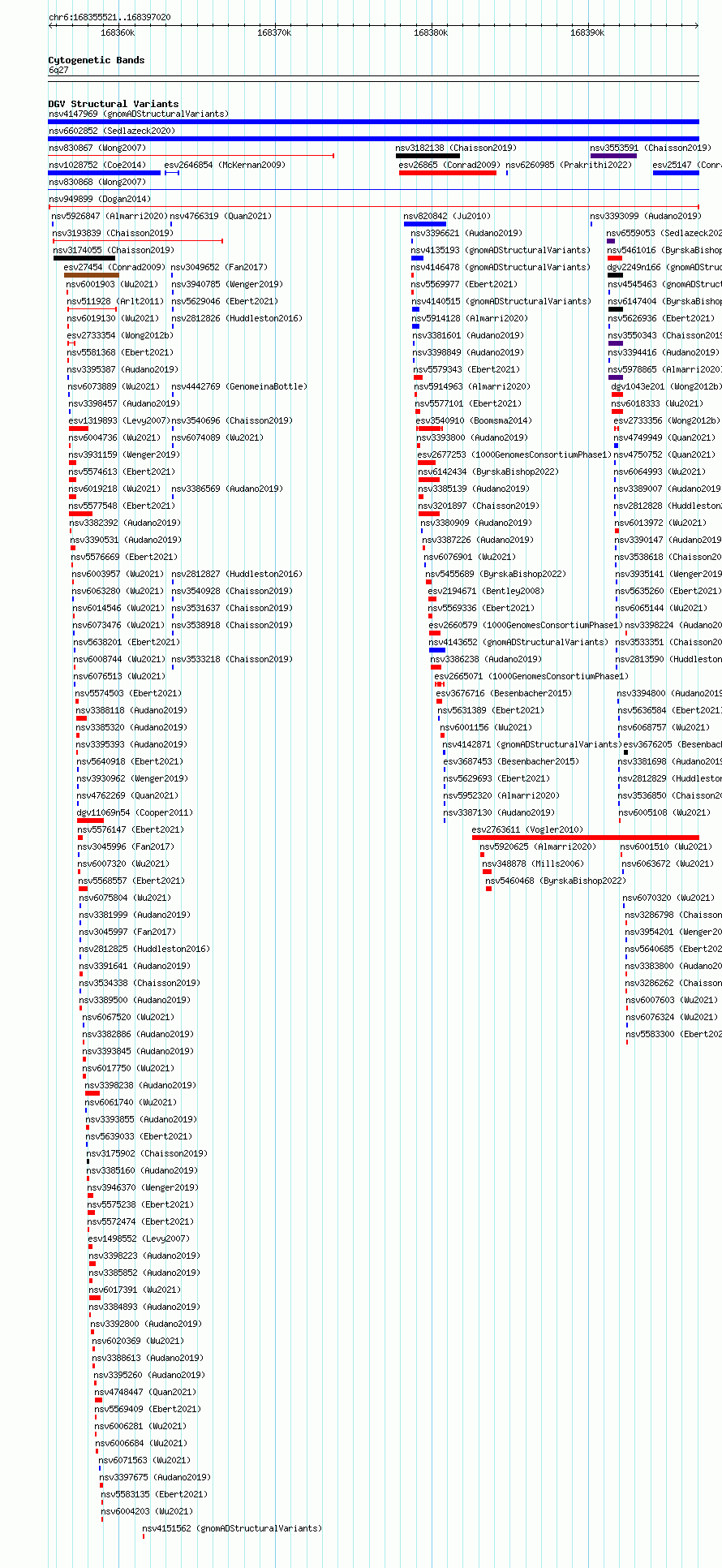Click the blue bar under nsv820842 (Ju2010)
The height and width of the screenshot is (1568, 722).
click(425, 224)
